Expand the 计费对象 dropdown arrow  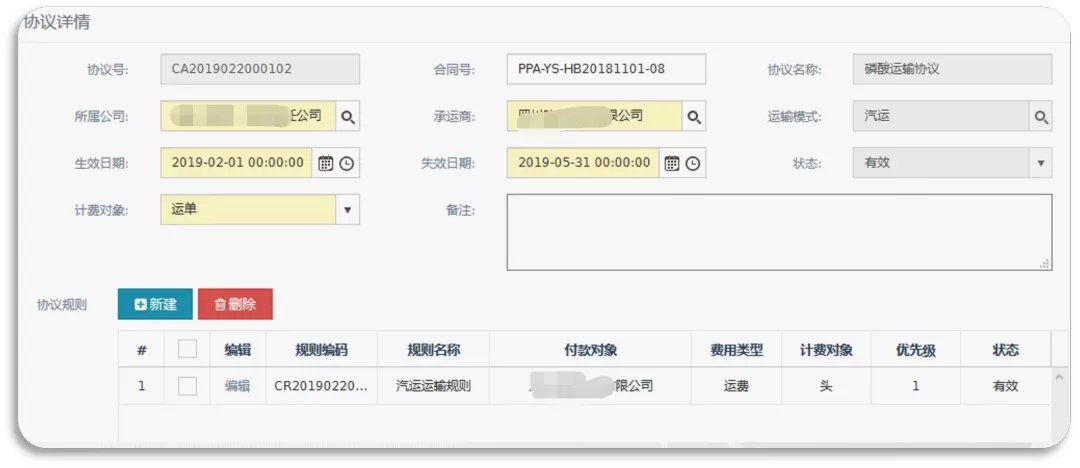pos(347,210)
